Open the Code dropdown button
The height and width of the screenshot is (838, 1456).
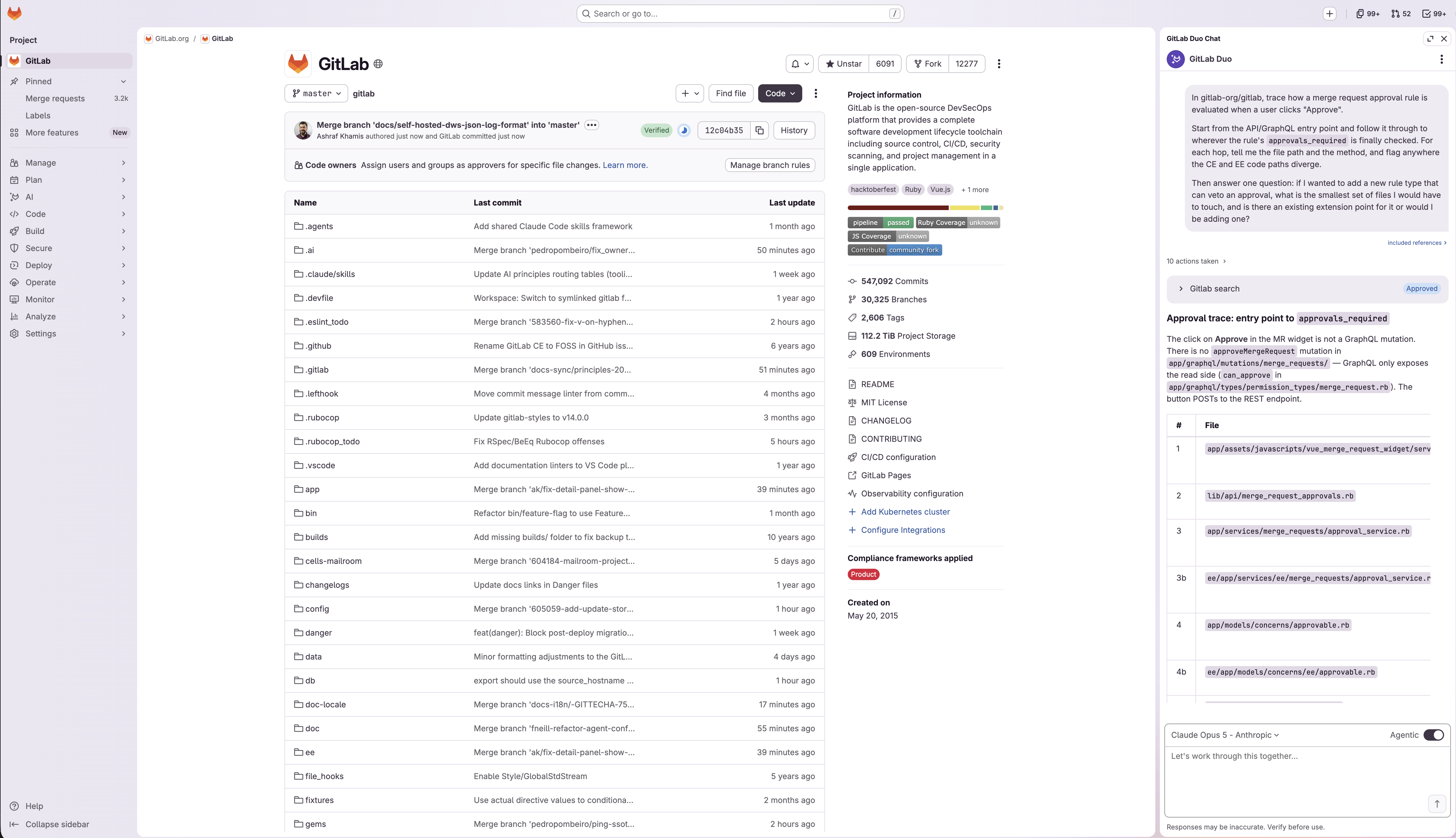[780, 93]
